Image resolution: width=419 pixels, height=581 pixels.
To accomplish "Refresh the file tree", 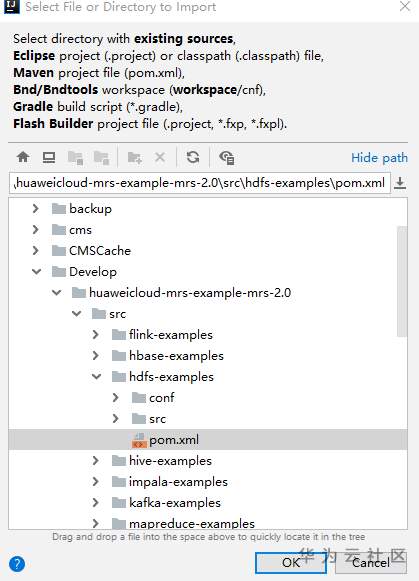I will click(x=193, y=157).
